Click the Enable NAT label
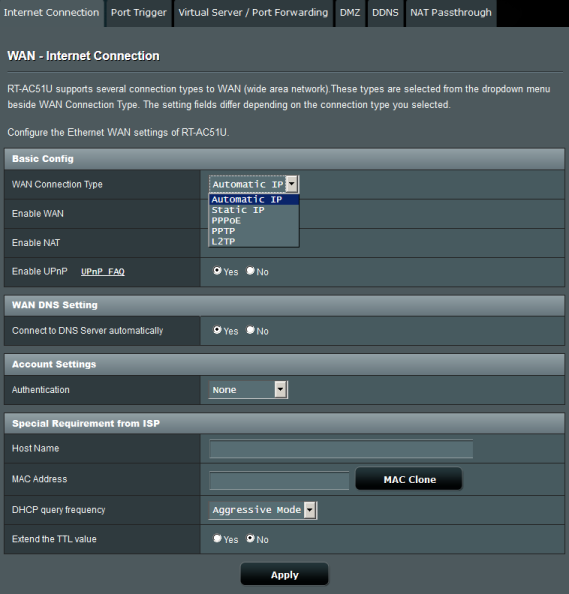The height and width of the screenshot is (594, 569). click(x=36, y=243)
